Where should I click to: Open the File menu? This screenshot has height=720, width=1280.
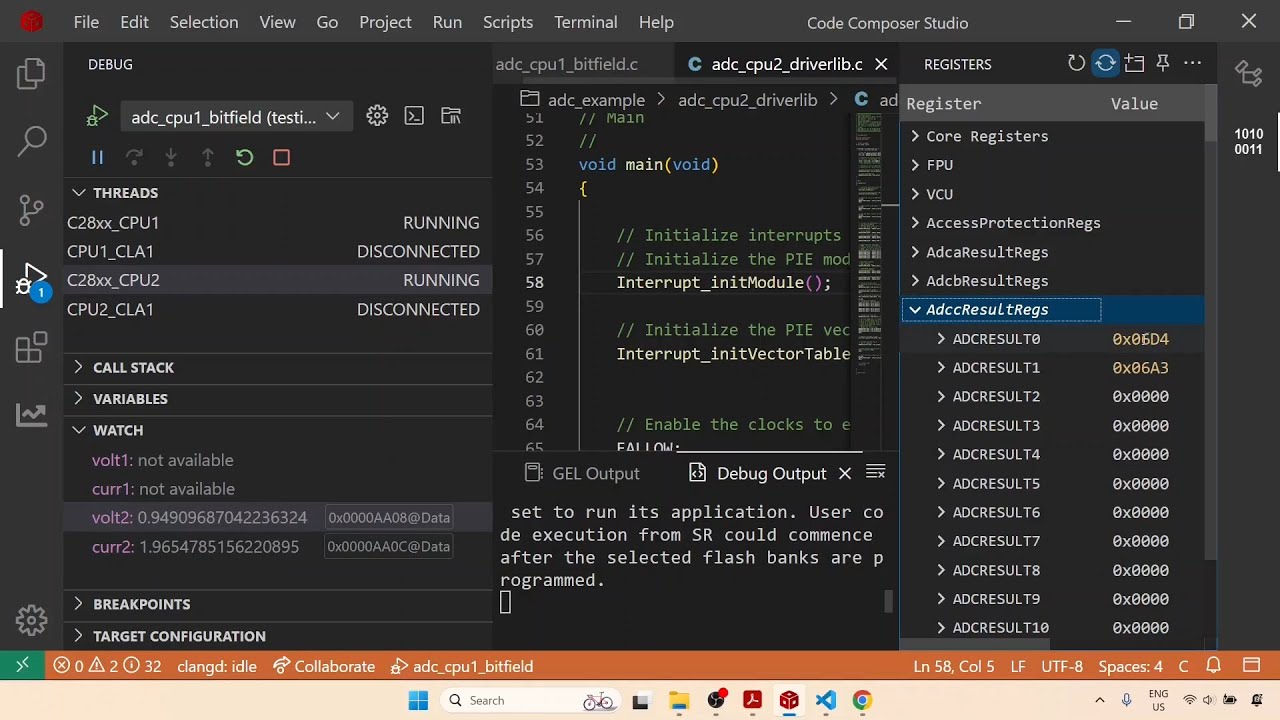pos(86,22)
